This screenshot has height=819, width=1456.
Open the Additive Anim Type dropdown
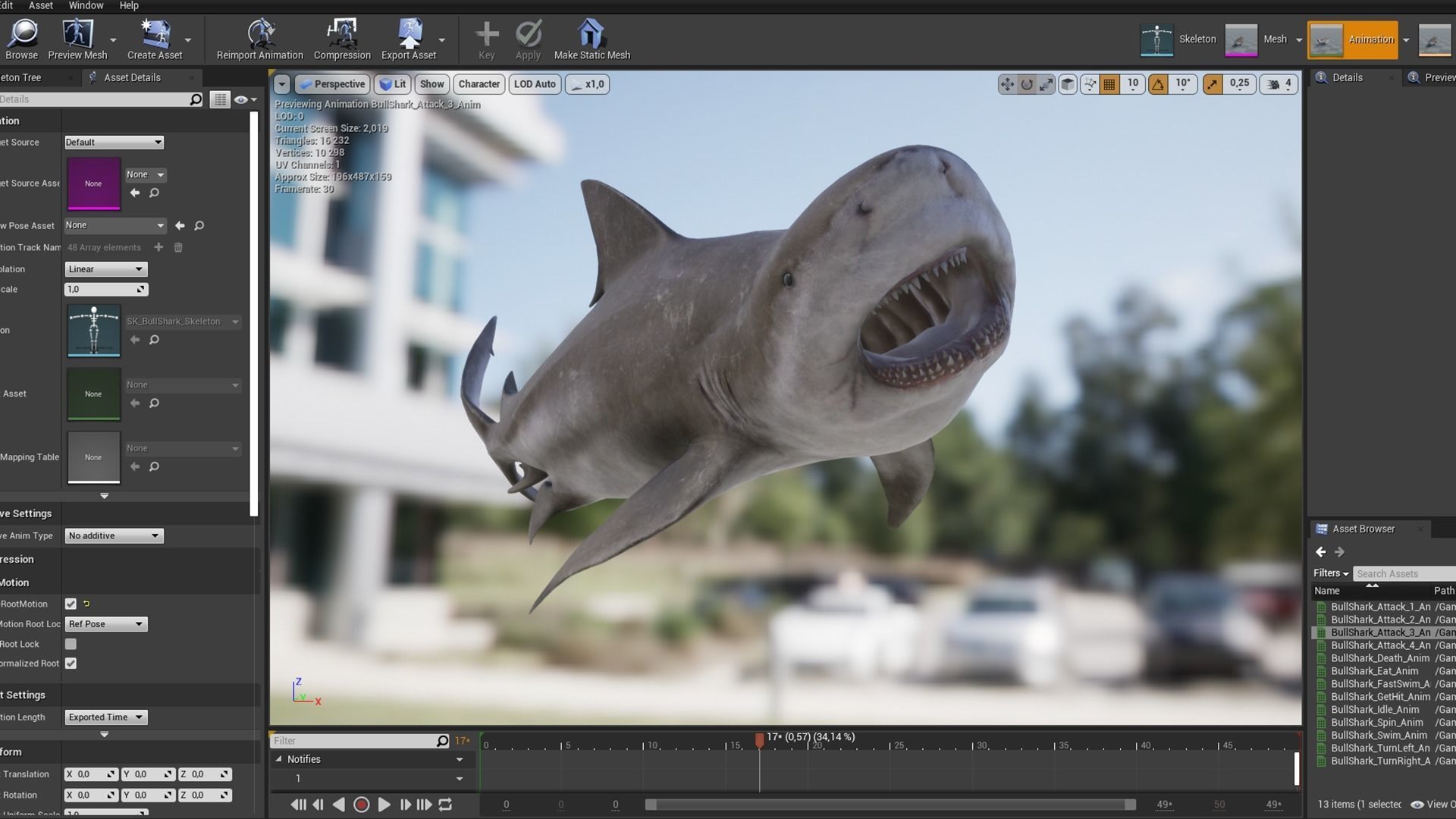pos(114,535)
